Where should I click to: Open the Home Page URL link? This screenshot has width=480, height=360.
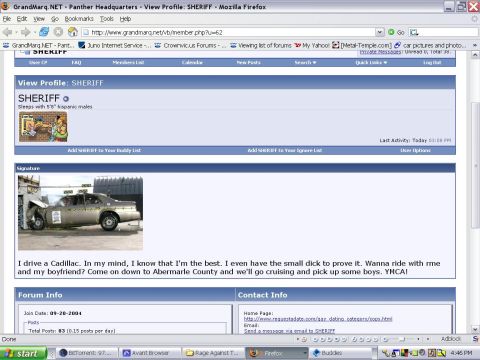[x=318, y=319]
